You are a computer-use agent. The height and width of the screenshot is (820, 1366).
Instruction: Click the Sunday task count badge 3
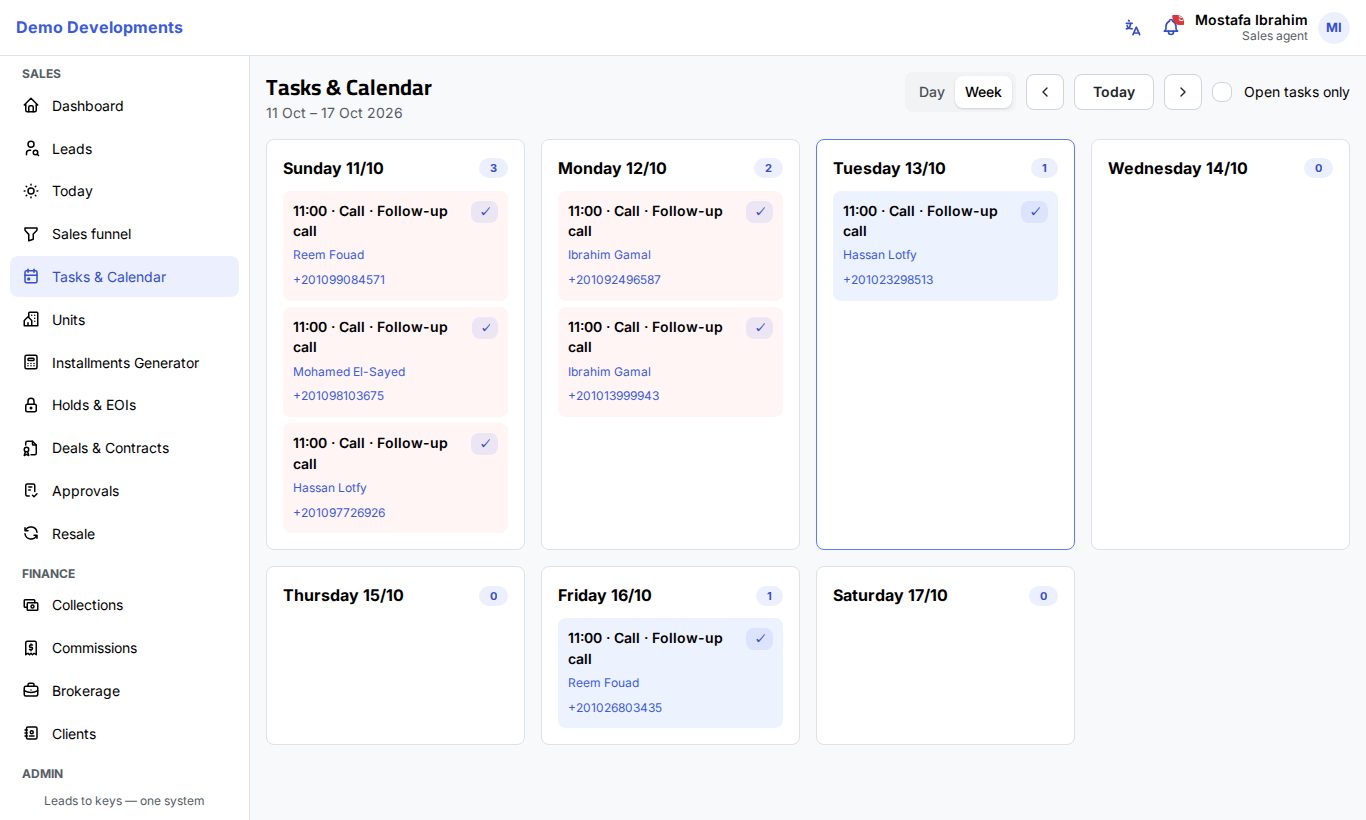(x=493, y=168)
